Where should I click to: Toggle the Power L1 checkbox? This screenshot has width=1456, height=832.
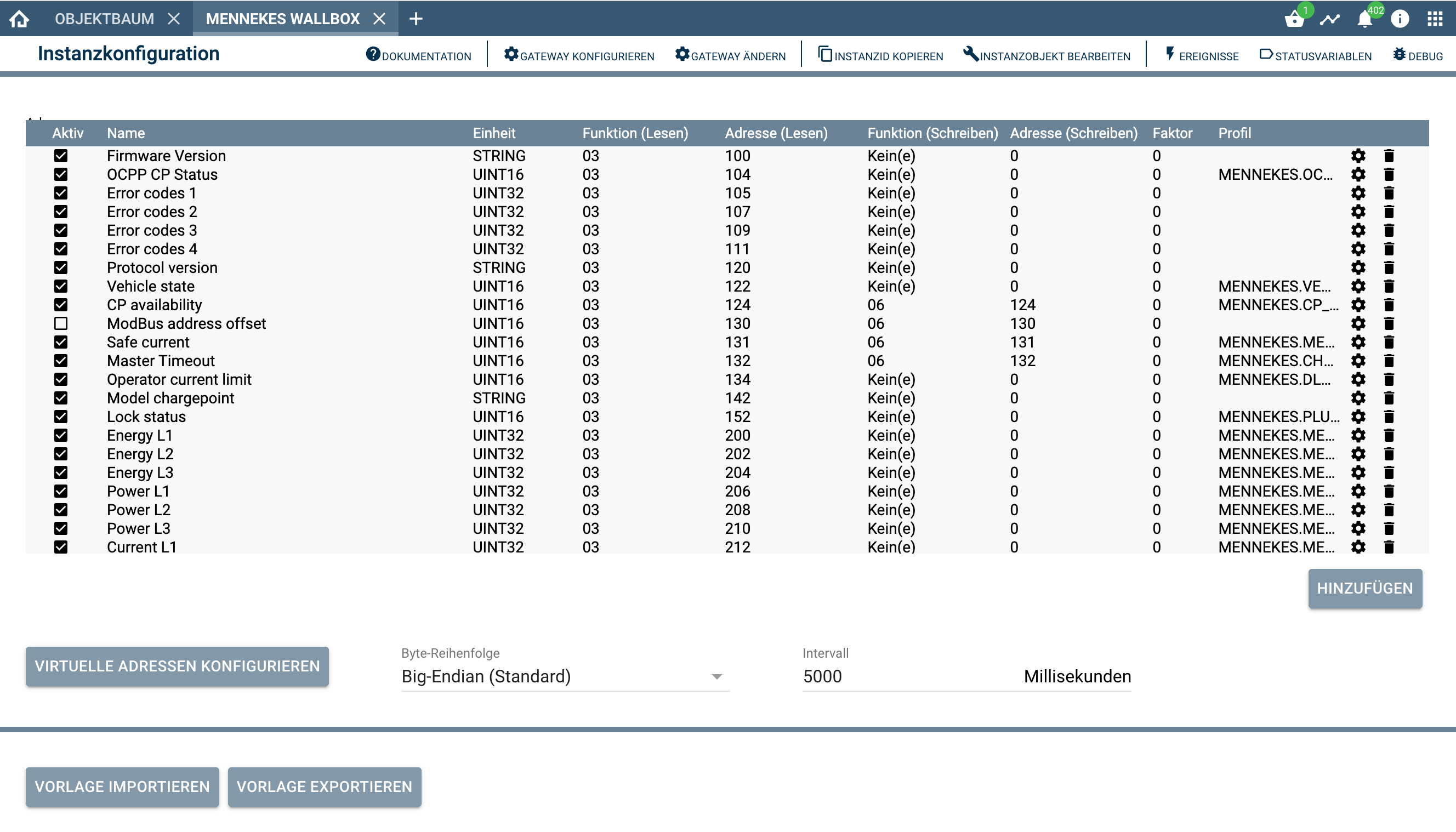click(60, 491)
